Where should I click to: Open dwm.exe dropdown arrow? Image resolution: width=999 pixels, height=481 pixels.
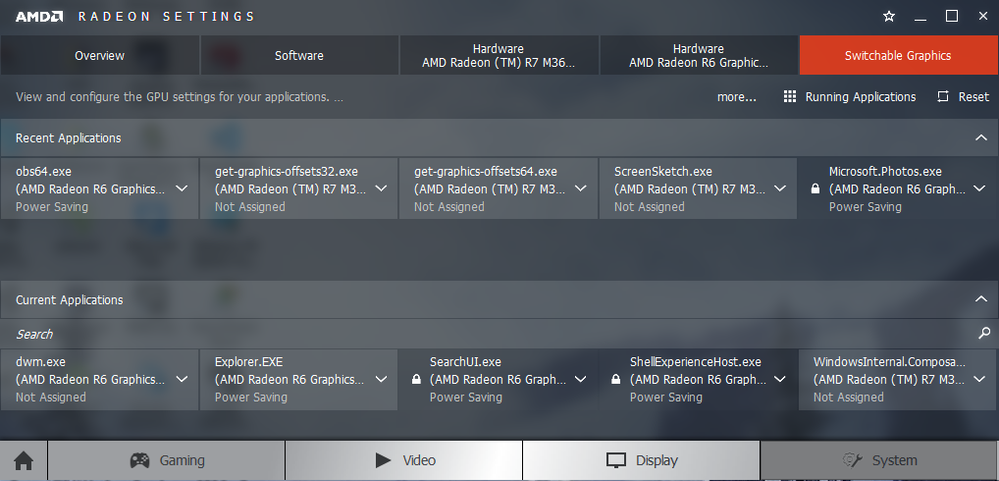point(182,379)
